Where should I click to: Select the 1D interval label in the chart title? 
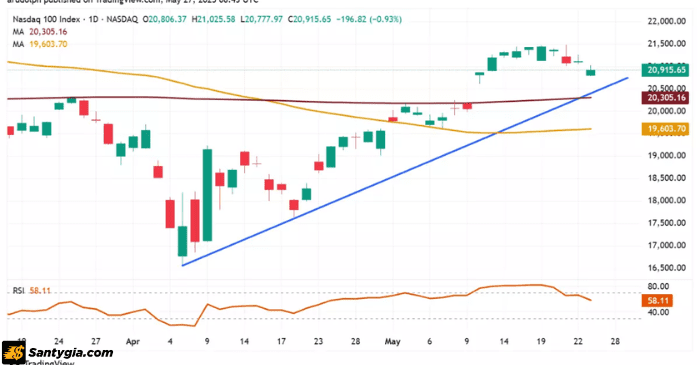click(x=93, y=19)
